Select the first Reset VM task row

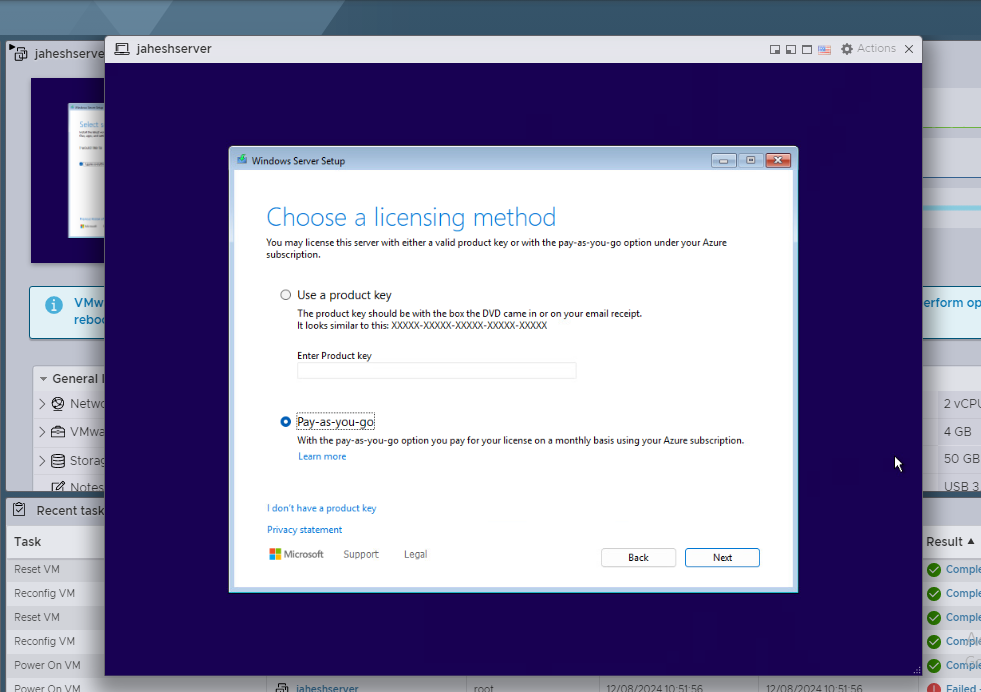click(x=56, y=569)
